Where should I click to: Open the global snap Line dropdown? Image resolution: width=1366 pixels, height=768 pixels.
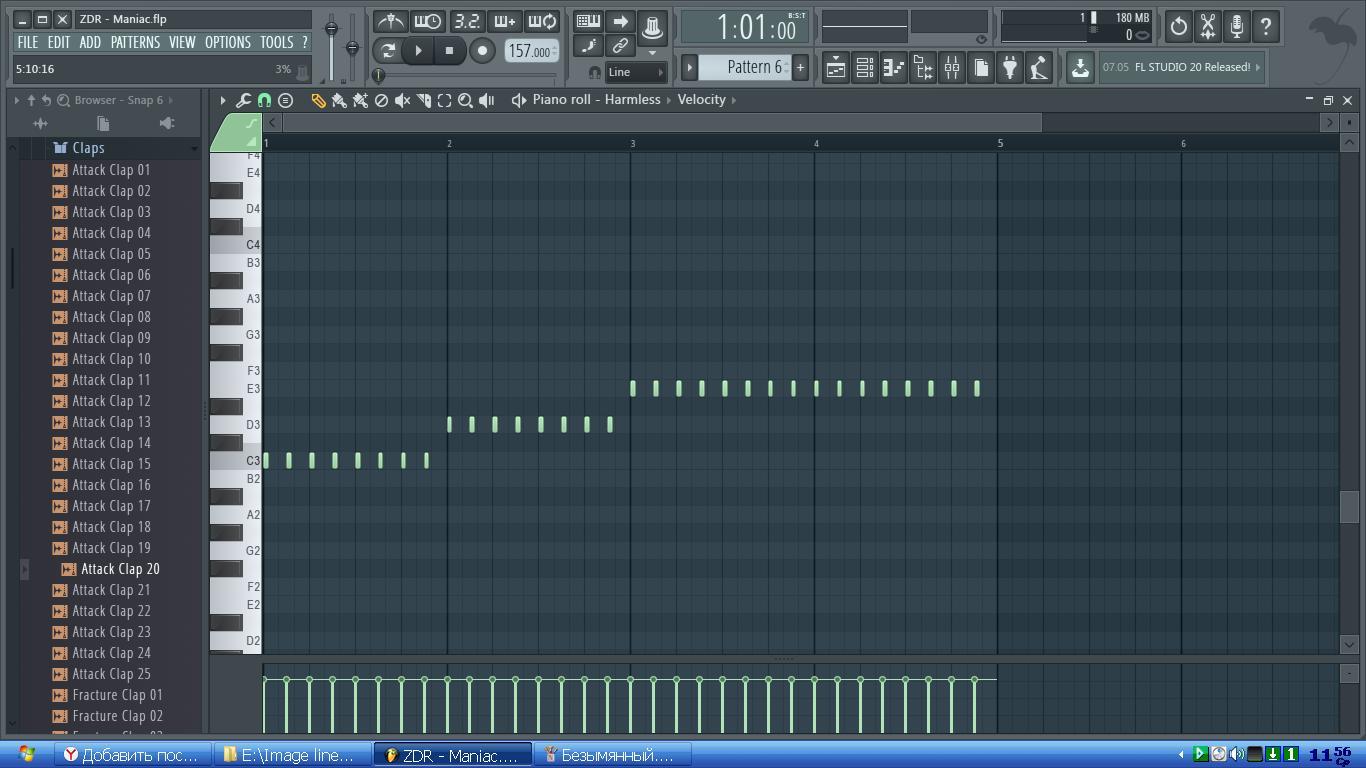[x=636, y=72]
